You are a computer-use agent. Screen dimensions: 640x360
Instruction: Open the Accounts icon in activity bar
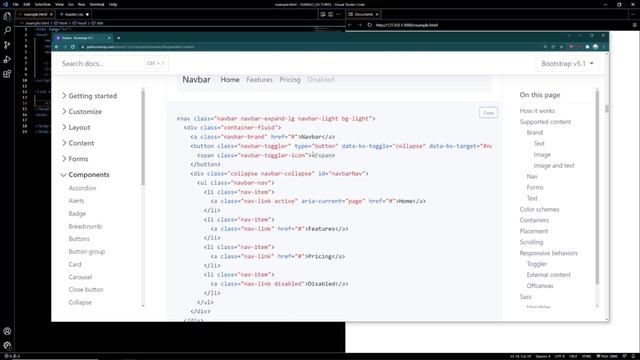7,331
